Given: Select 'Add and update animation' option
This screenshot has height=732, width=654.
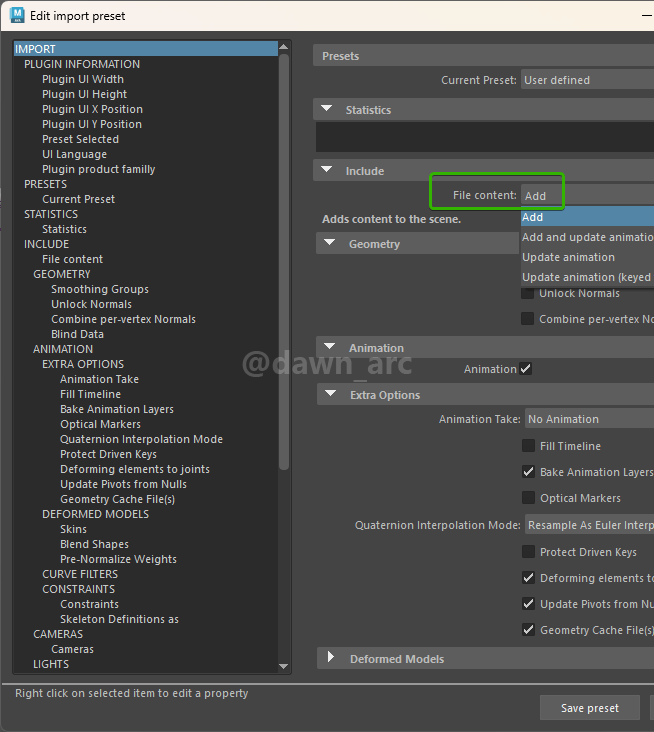Looking at the screenshot, I should coord(587,237).
